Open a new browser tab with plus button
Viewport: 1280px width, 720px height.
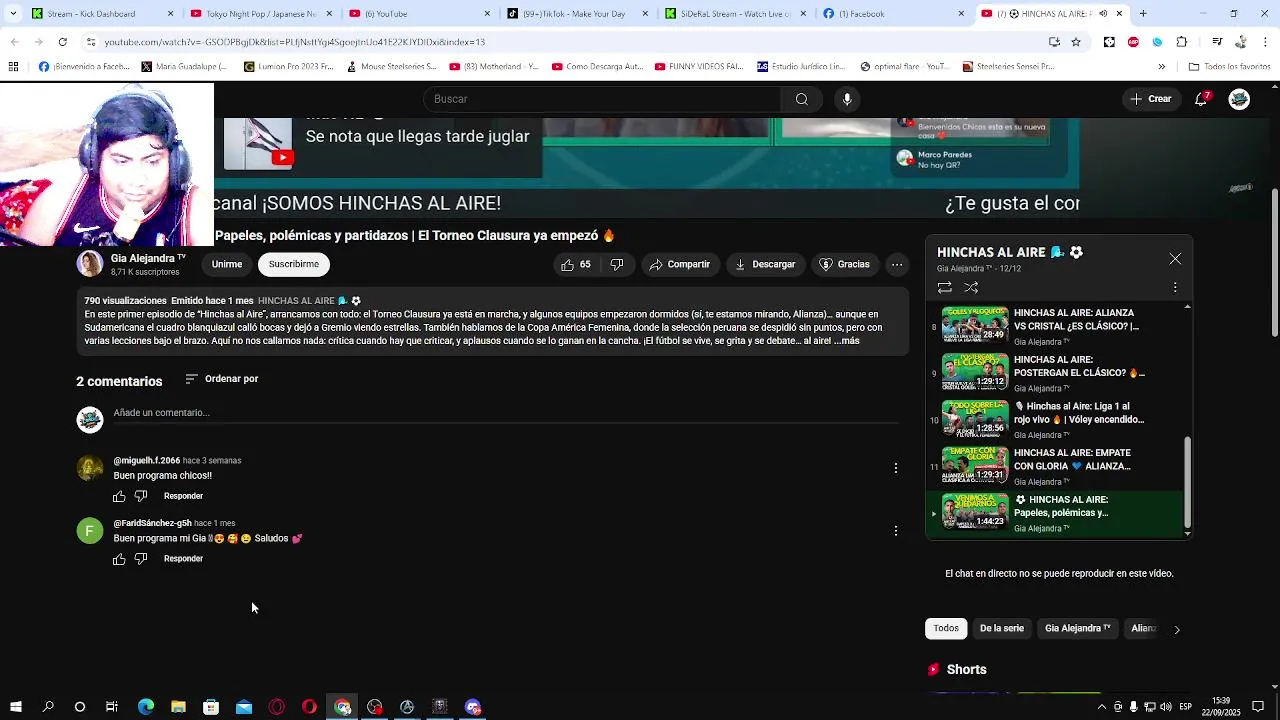(1143, 14)
